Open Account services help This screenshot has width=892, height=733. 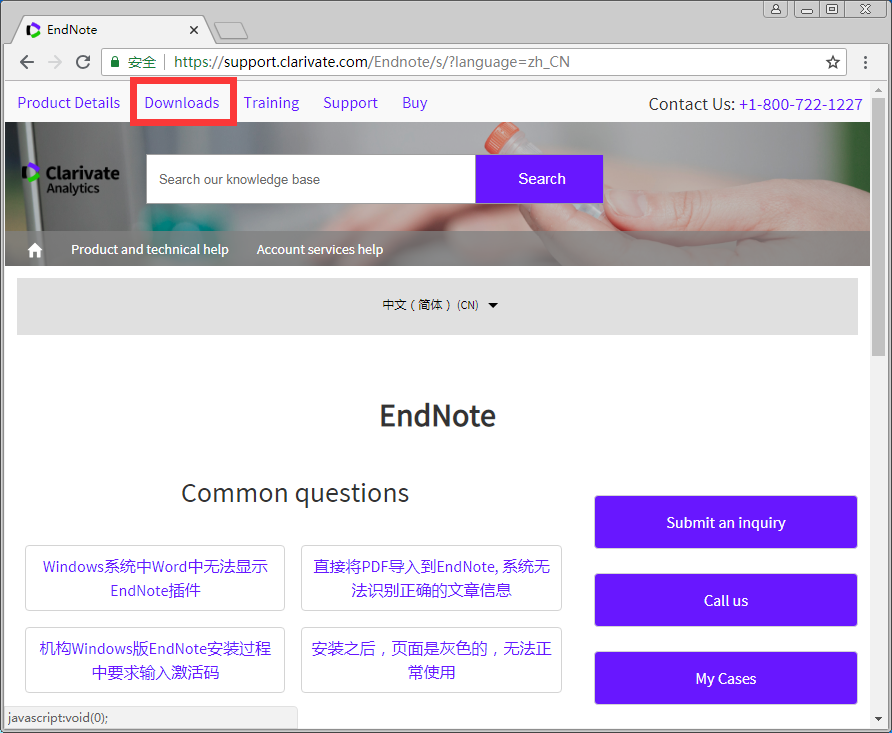pos(320,250)
